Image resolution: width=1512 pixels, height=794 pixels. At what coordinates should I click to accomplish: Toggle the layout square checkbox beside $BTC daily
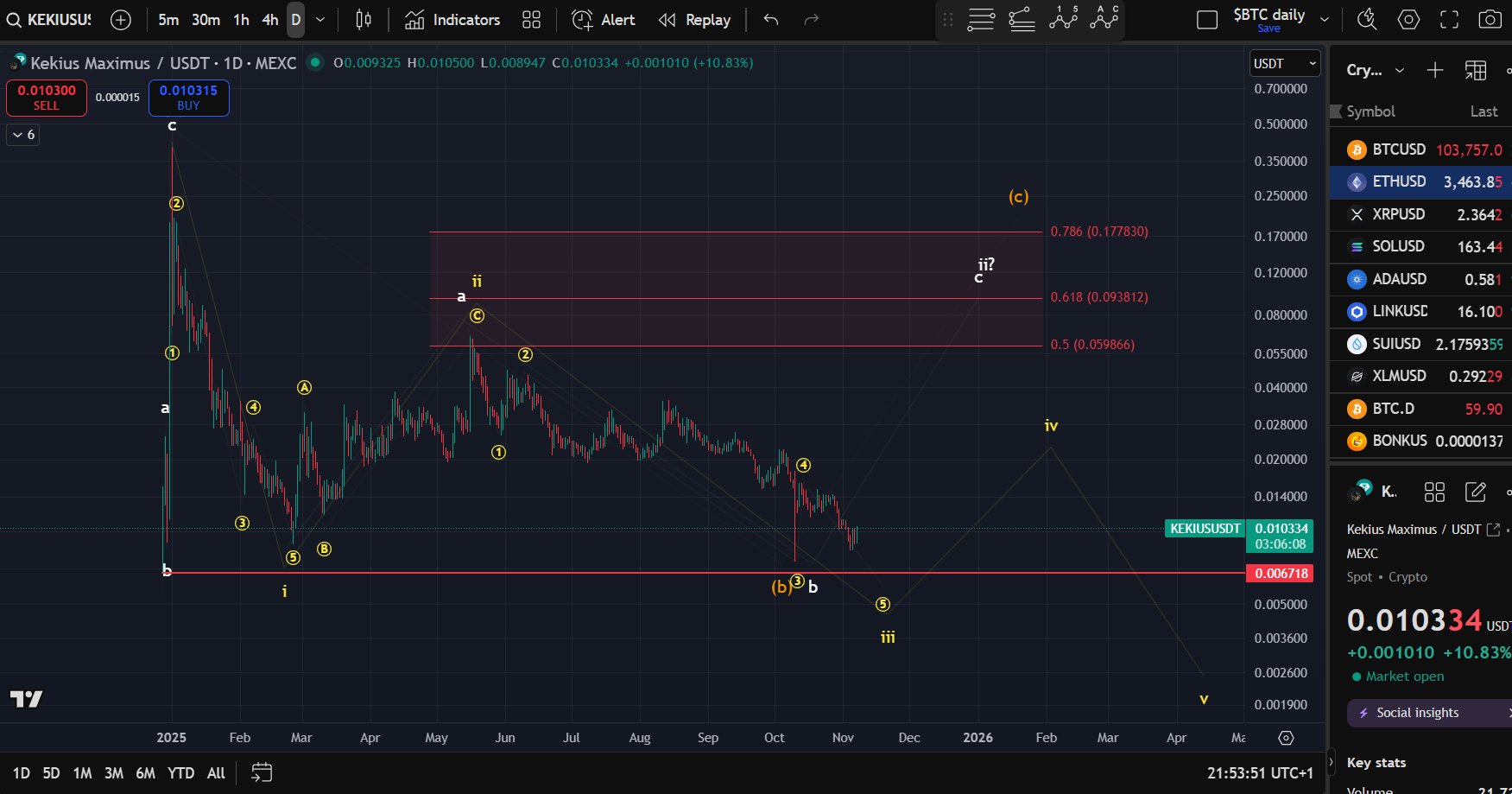[x=1206, y=20]
